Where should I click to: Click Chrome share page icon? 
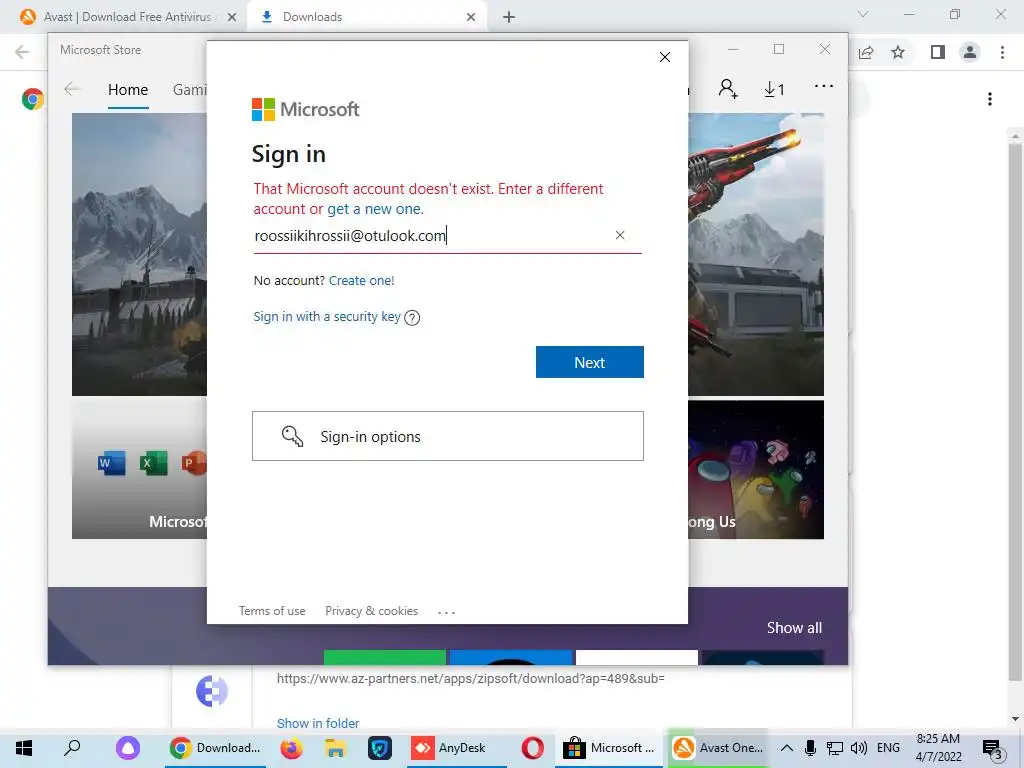(x=866, y=52)
